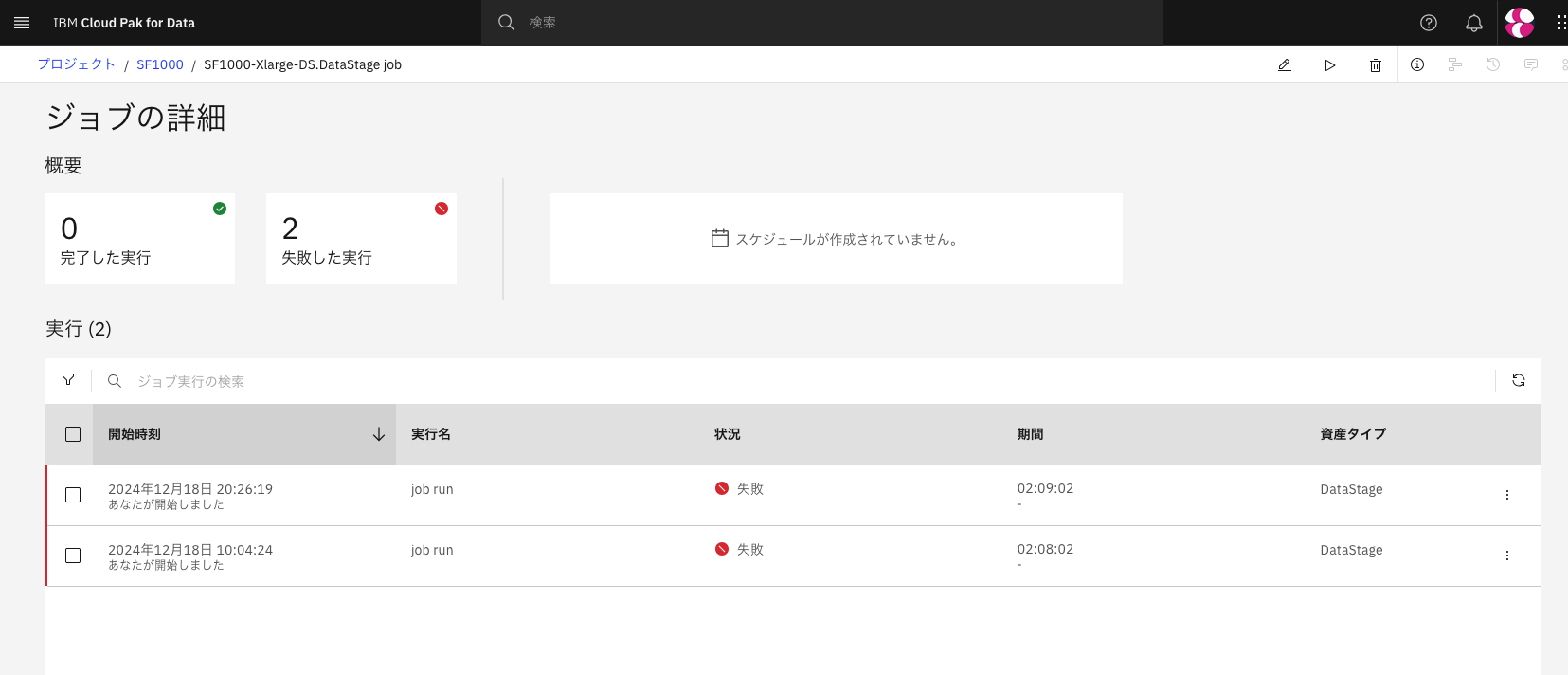This screenshot has width=1568, height=675.
Task: Click the 完了した実行 summary card
Action: point(140,239)
